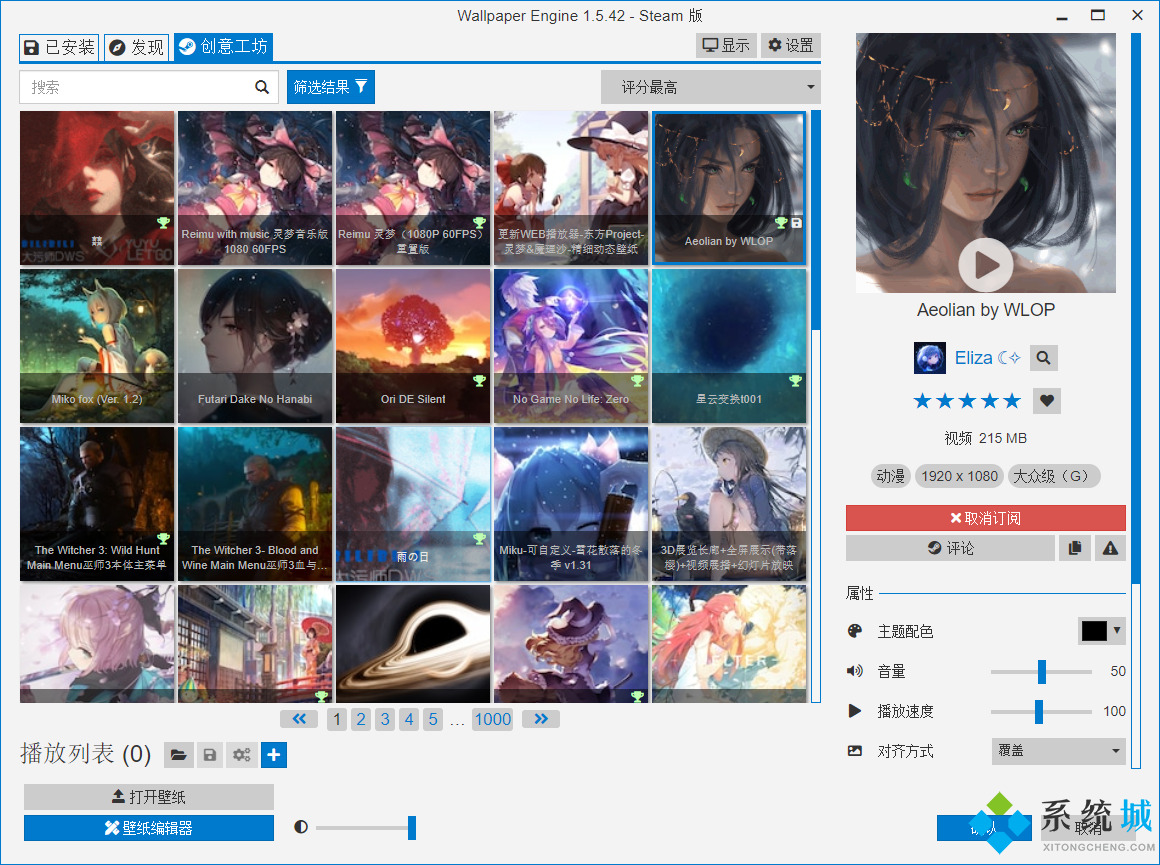Save the current playlist
This screenshot has width=1160, height=865.
(x=209, y=755)
